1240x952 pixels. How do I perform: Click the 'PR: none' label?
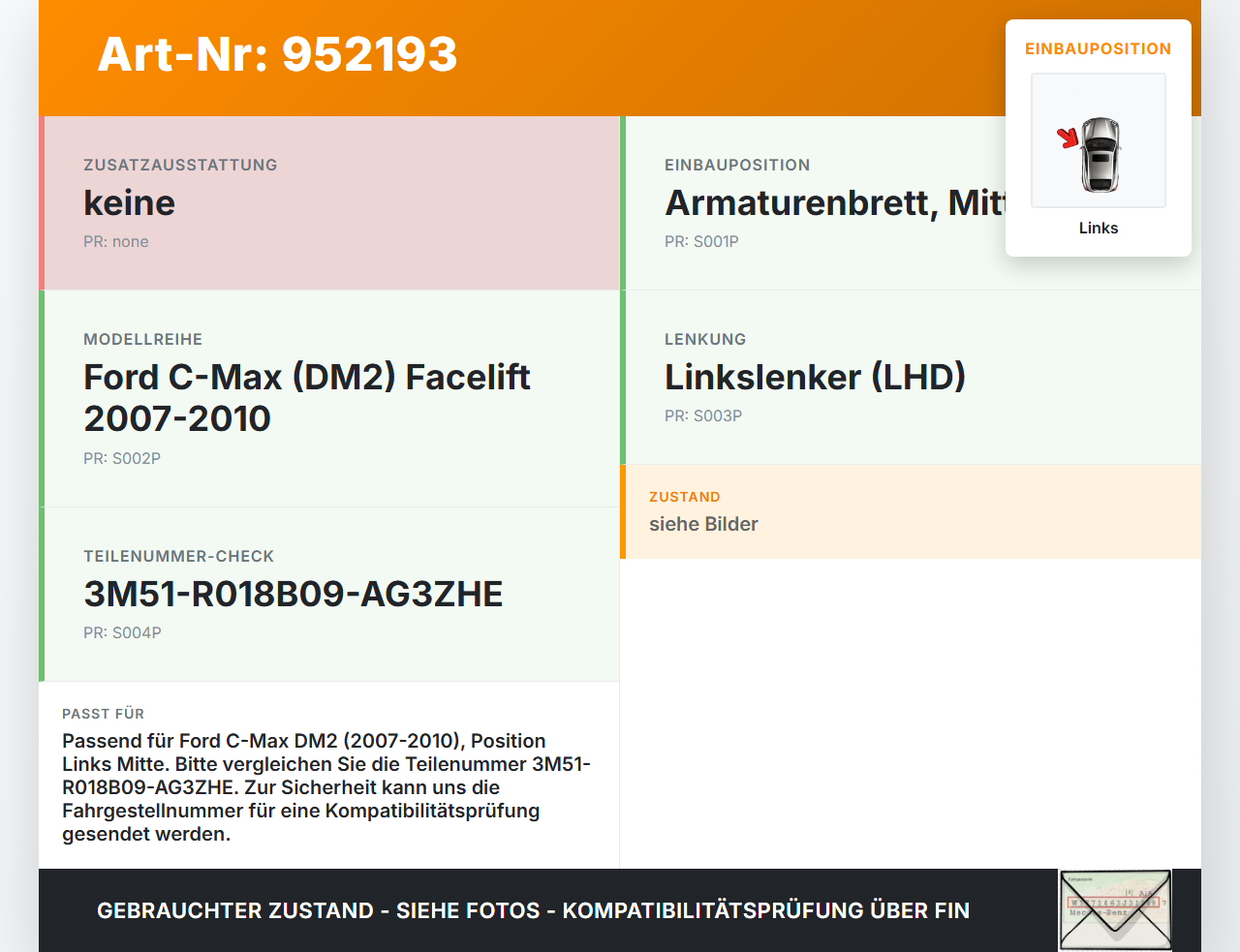click(x=116, y=242)
